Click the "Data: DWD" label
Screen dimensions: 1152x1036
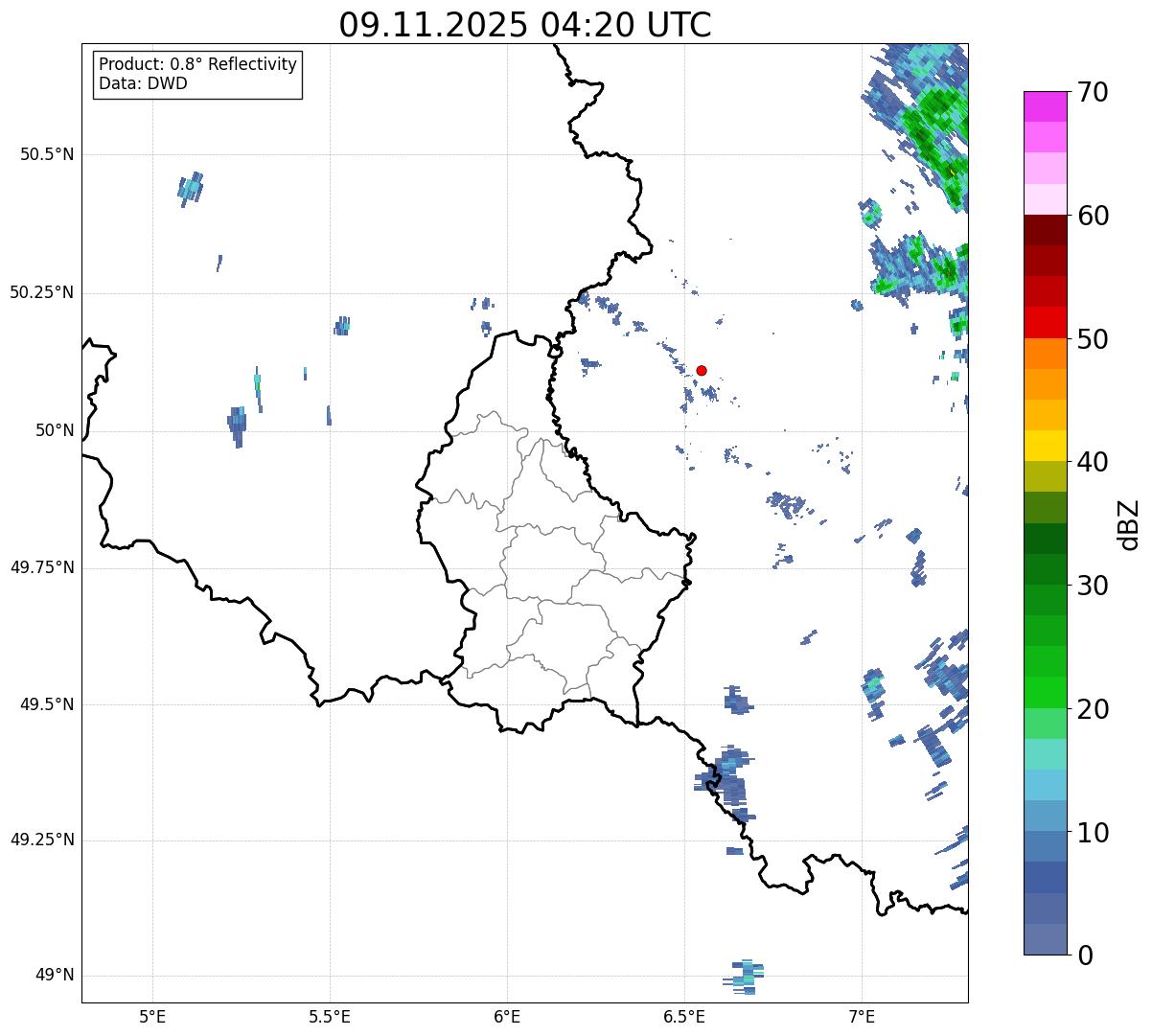[x=144, y=83]
